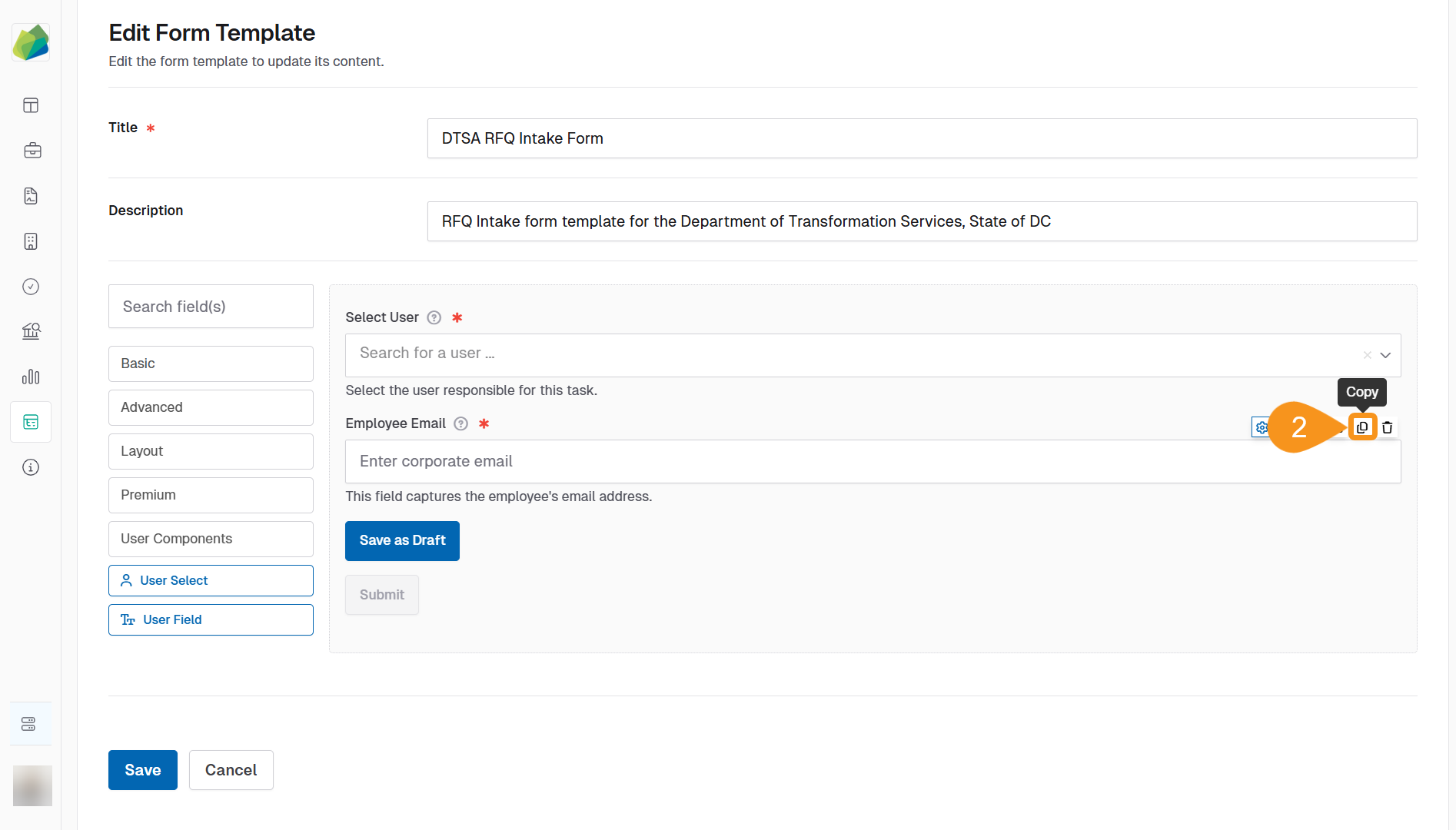The width and height of the screenshot is (1456, 830).
Task: Open the bar chart analytics sidebar icon
Action: (31, 377)
